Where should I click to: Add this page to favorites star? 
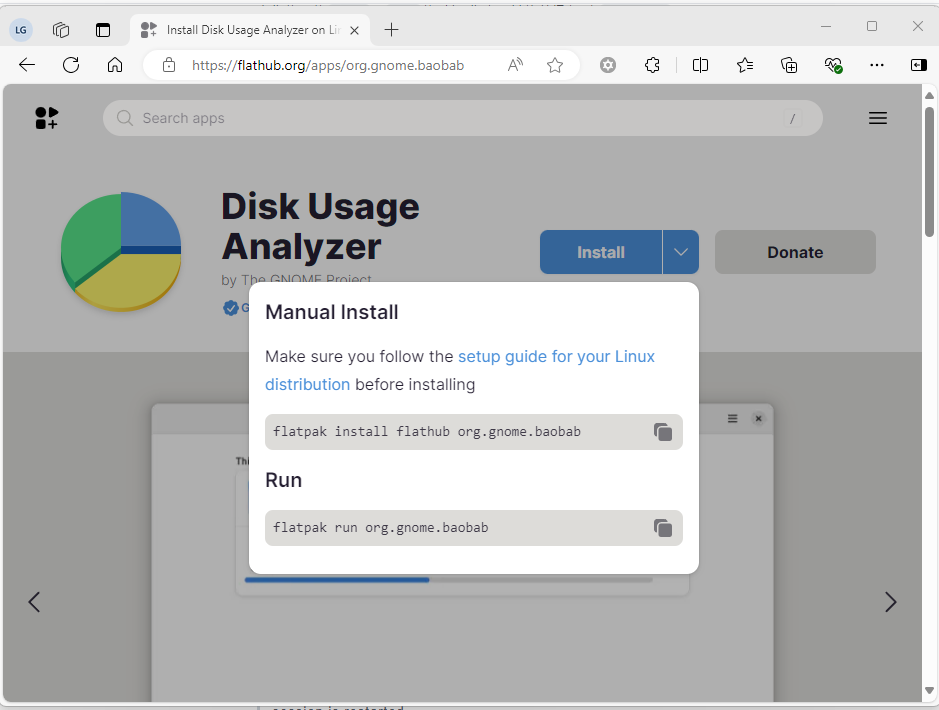pyautogui.click(x=555, y=65)
